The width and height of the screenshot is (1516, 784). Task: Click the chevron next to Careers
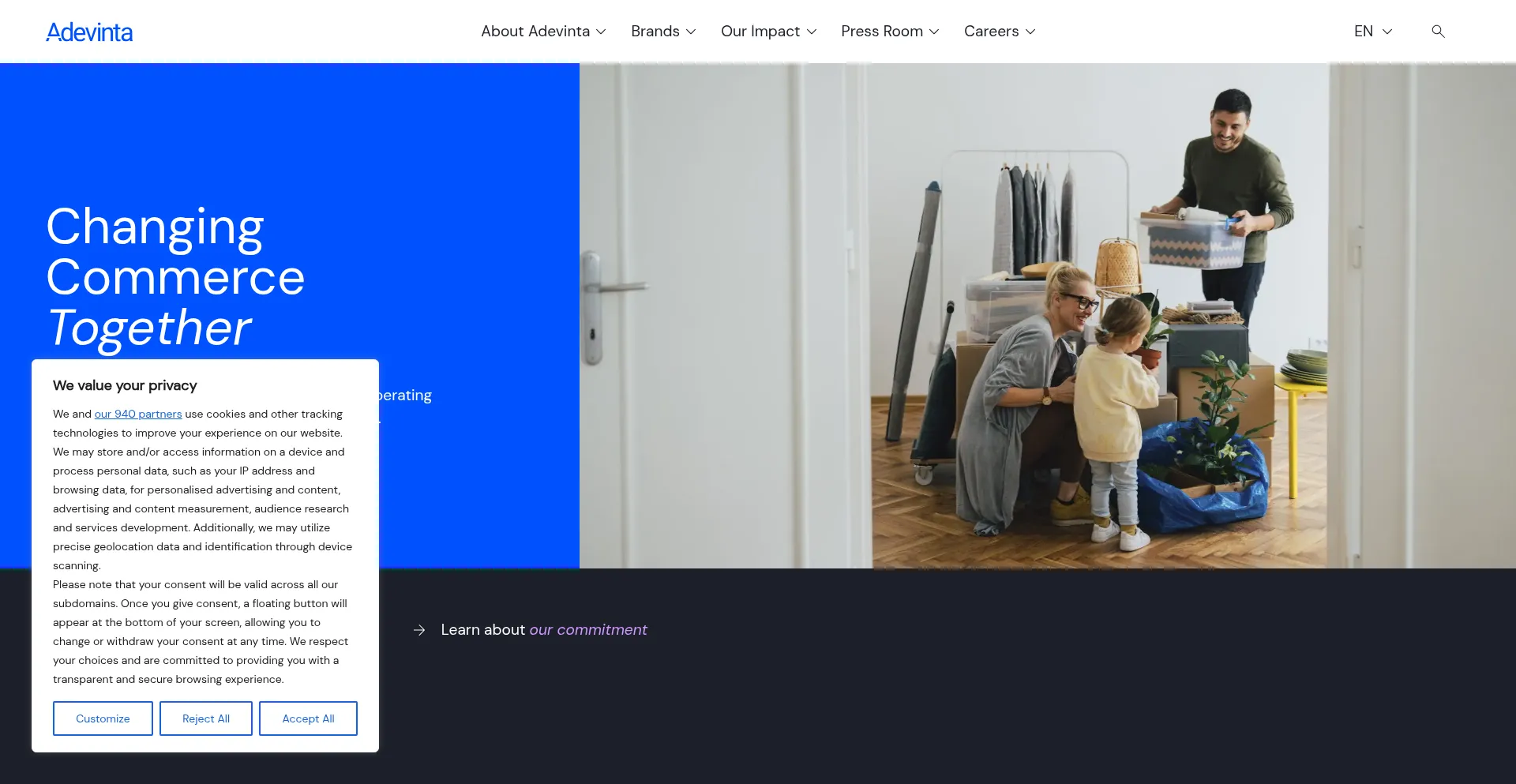(1030, 32)
